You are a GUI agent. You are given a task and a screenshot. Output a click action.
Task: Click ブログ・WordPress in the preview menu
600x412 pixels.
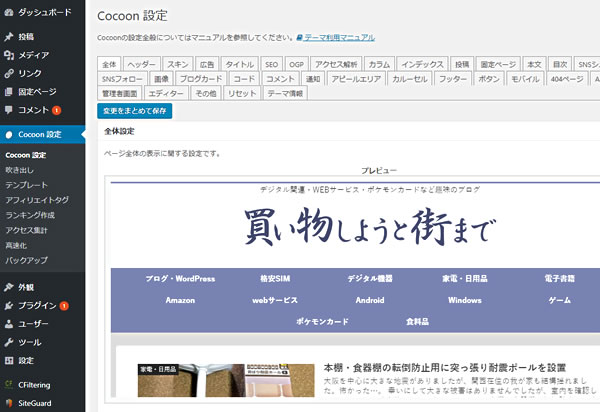[180, 278]
